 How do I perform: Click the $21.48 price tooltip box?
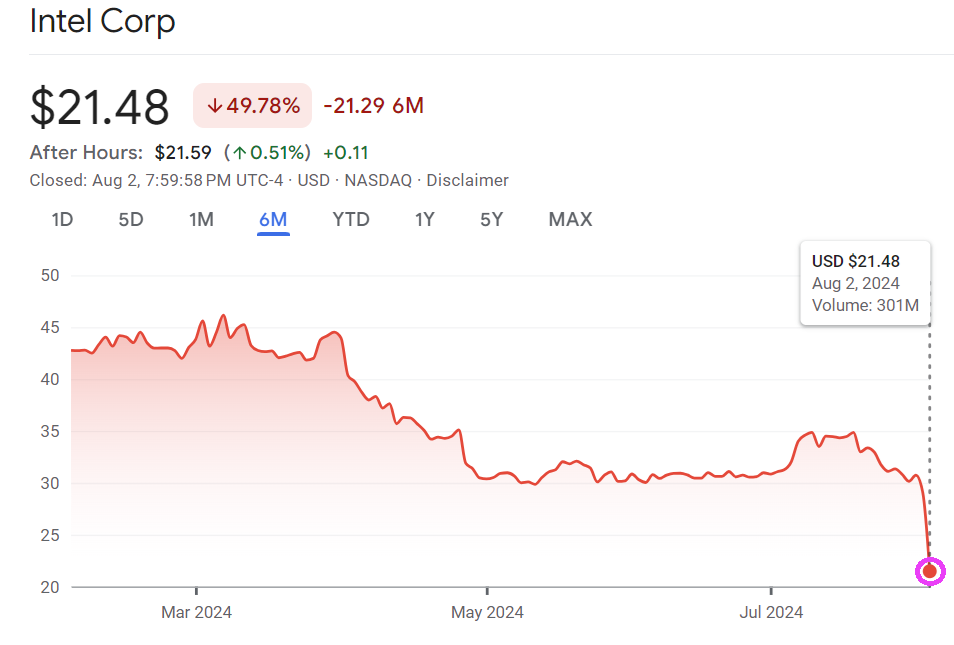coord(865,283)
